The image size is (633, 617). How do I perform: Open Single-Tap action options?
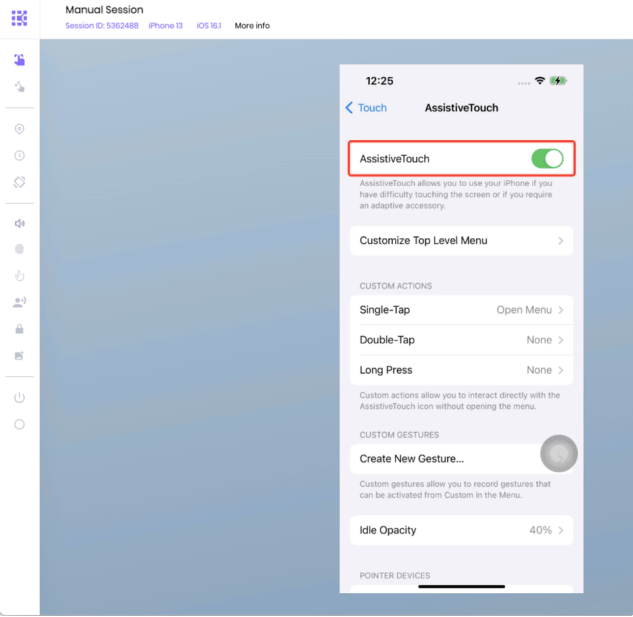tap(461, 310)
